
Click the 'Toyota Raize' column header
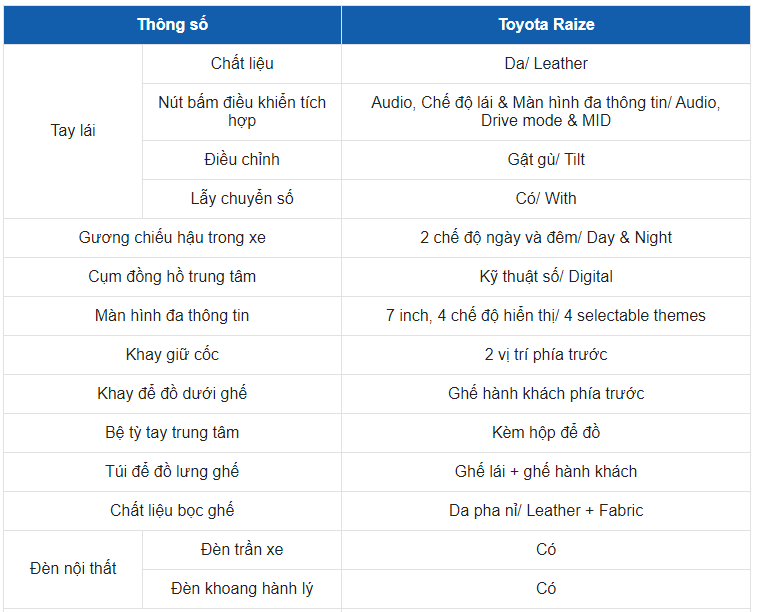[x=546, y=25]
